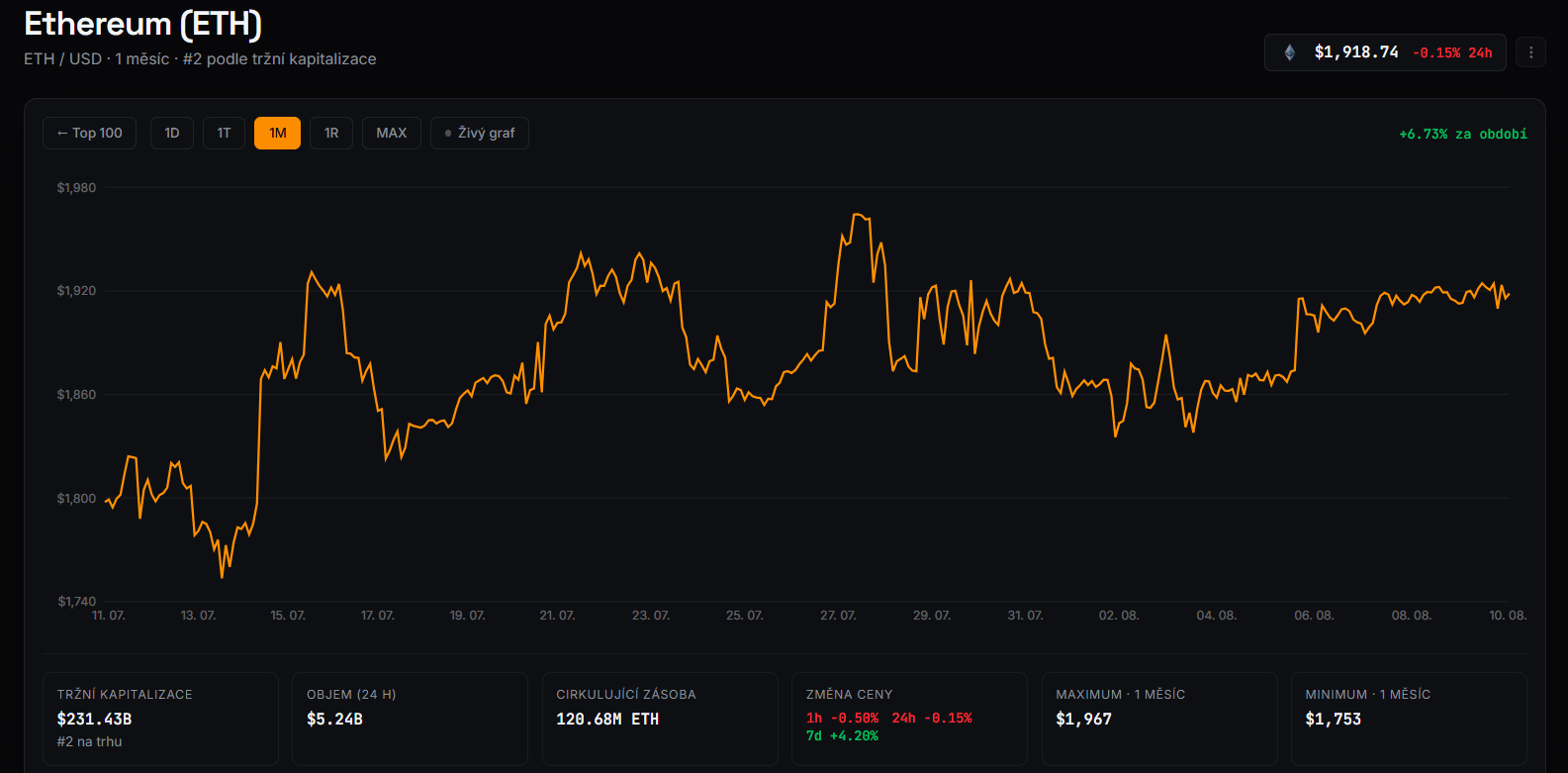
Task: Click the ZMĚNA CENY card label
Action: pyautogui.click(x=849, y=695)
